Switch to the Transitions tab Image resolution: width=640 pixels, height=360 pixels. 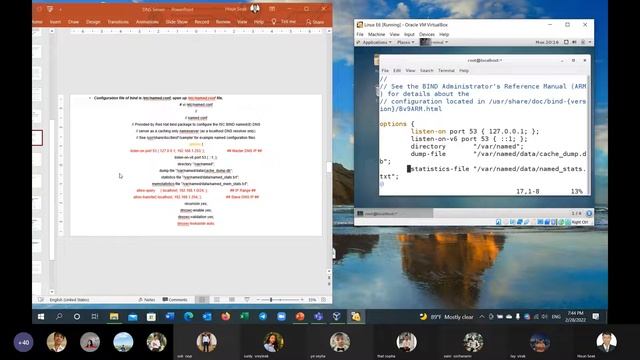pyautogui.click(x=118, y=22)
